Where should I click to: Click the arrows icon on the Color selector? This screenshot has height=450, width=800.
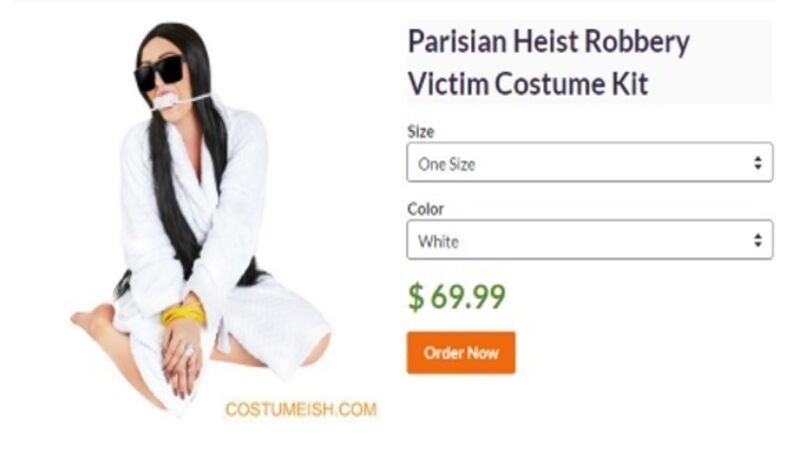click(758, 240)
